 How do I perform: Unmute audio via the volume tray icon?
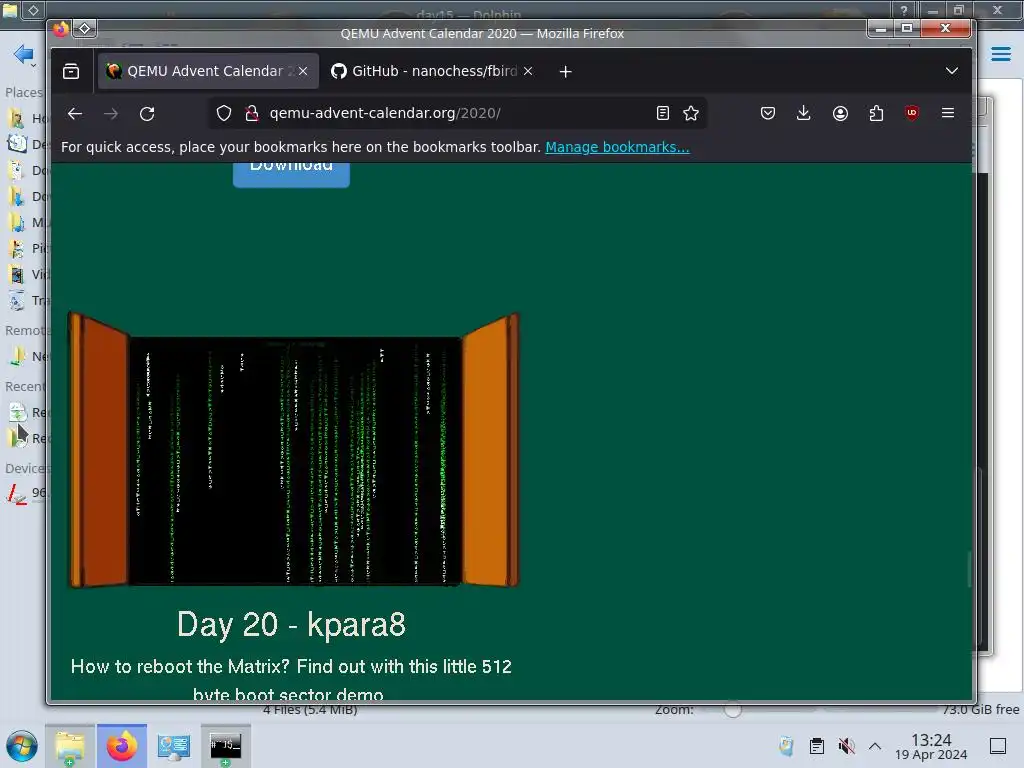[x=846, y=746]
